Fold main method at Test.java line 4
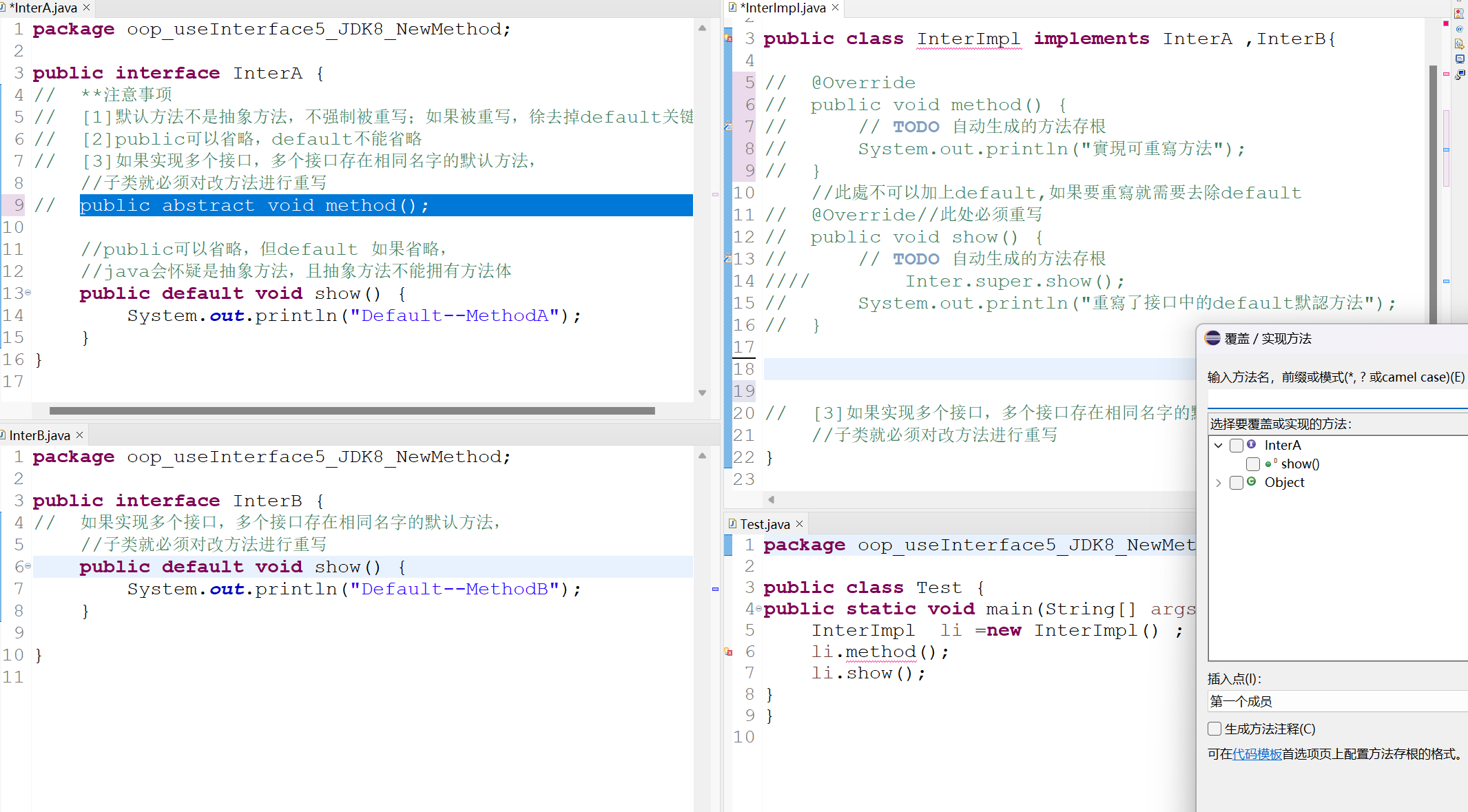The width and height of the screenshot is (1468, 812). point(759,609)
